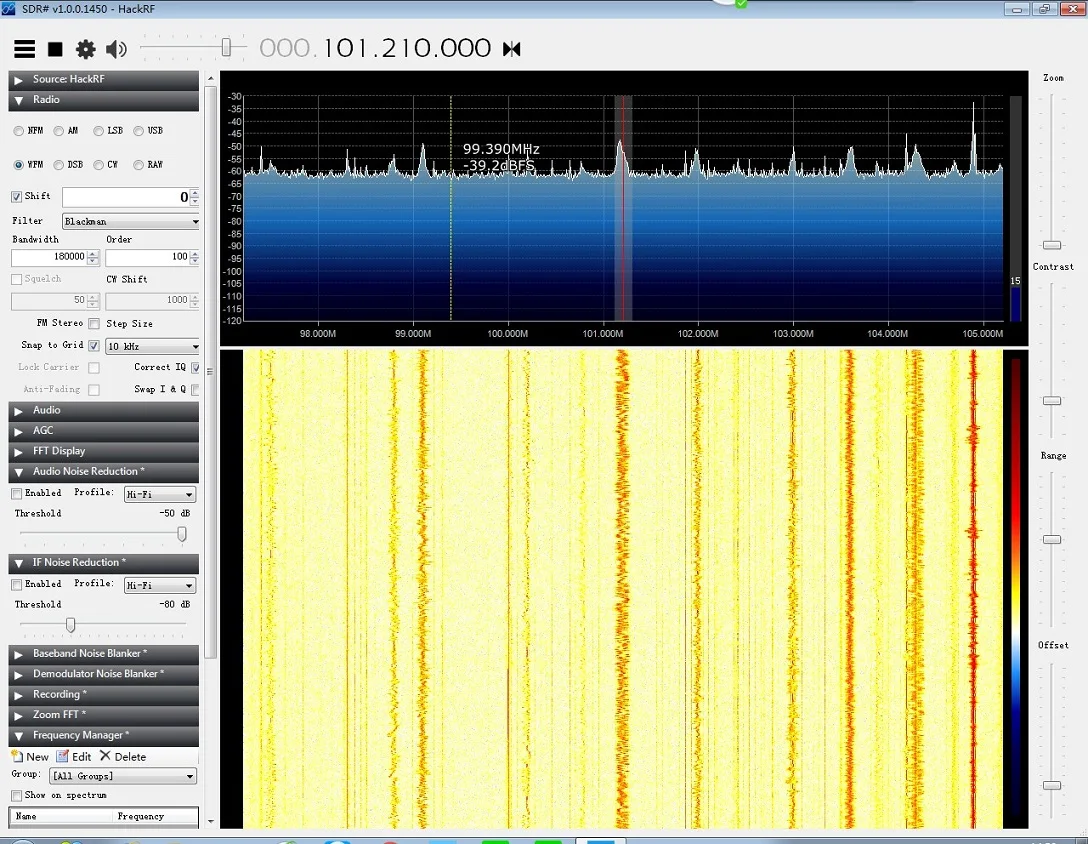This screenshot has width=1088, height=844.
Task: Toggle Show on spectrum checkbox
Action: click(17, 795)
